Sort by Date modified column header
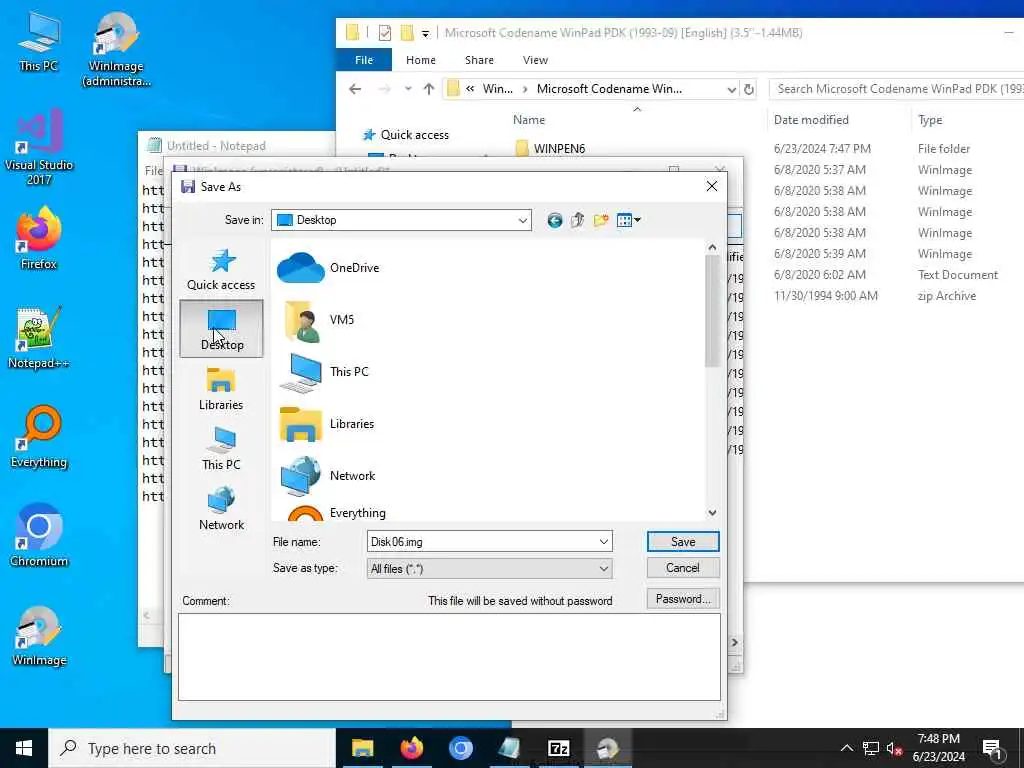Screen dimensions: 1024x768 (x=811, y=120)
